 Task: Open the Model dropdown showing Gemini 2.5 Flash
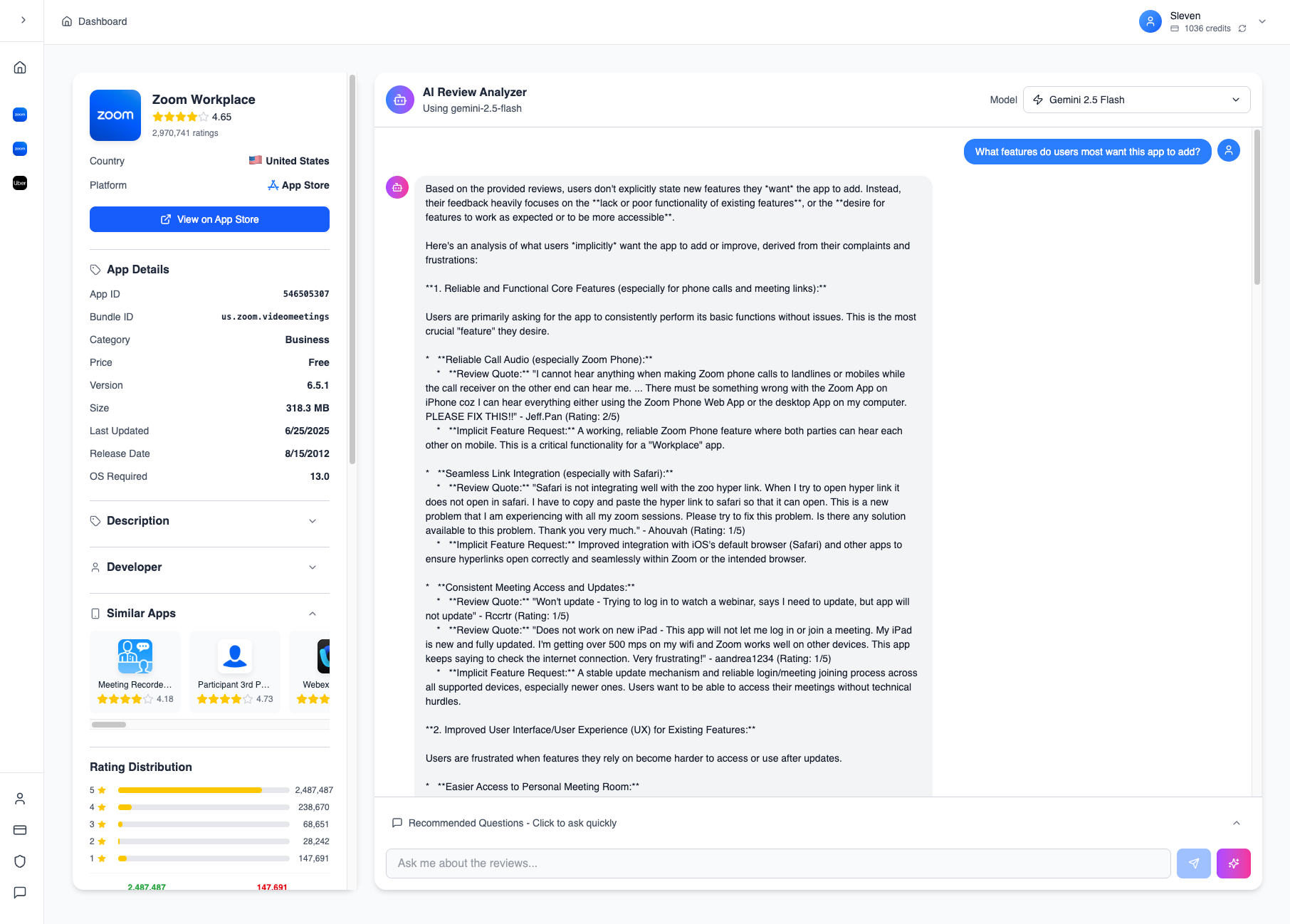[1136, 100]
